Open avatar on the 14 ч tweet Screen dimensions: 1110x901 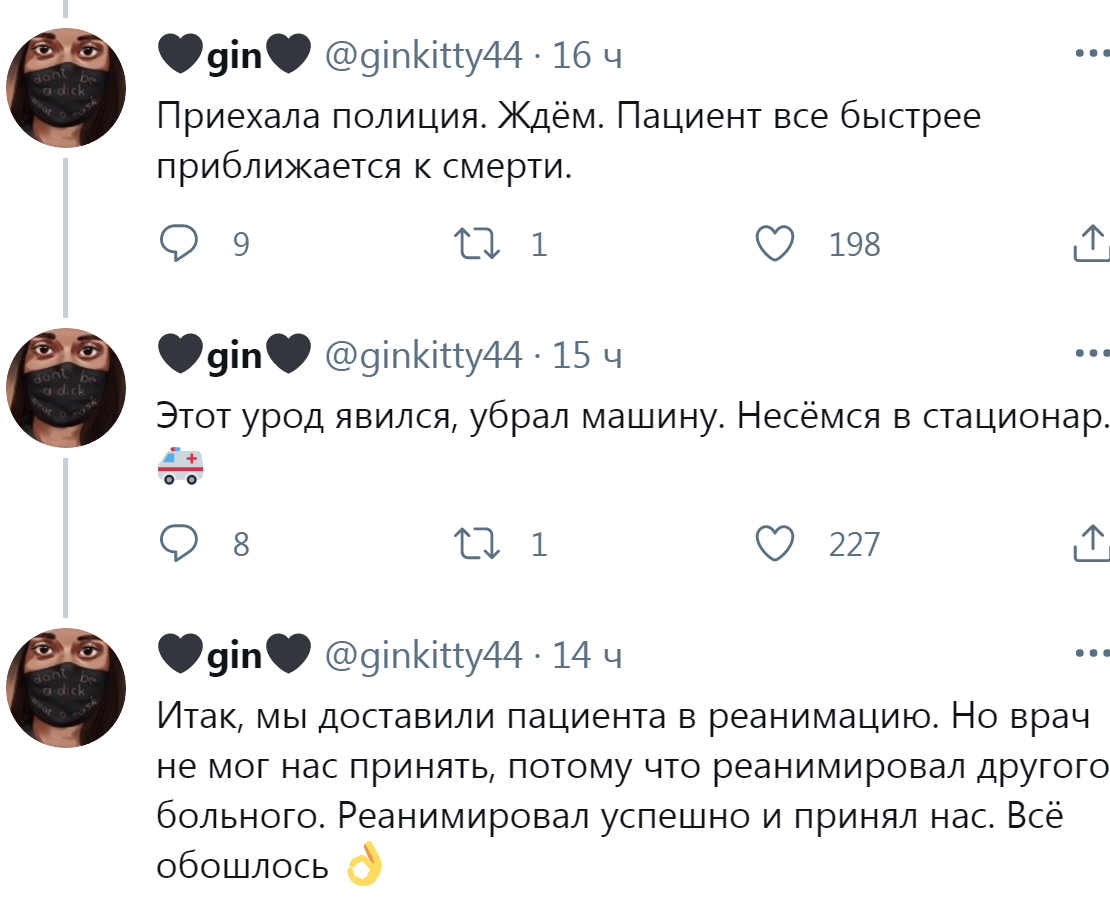(66, 688)
